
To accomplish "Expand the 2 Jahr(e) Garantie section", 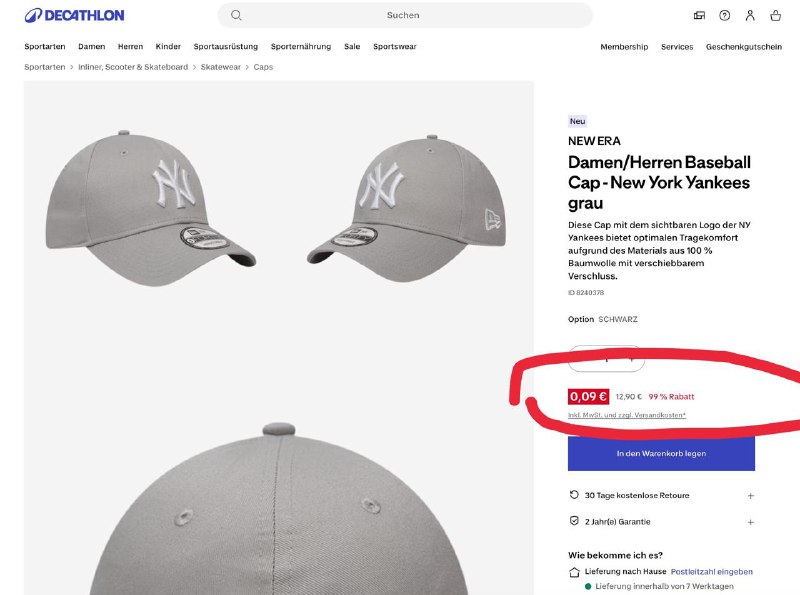I will (x=751, y=521).
